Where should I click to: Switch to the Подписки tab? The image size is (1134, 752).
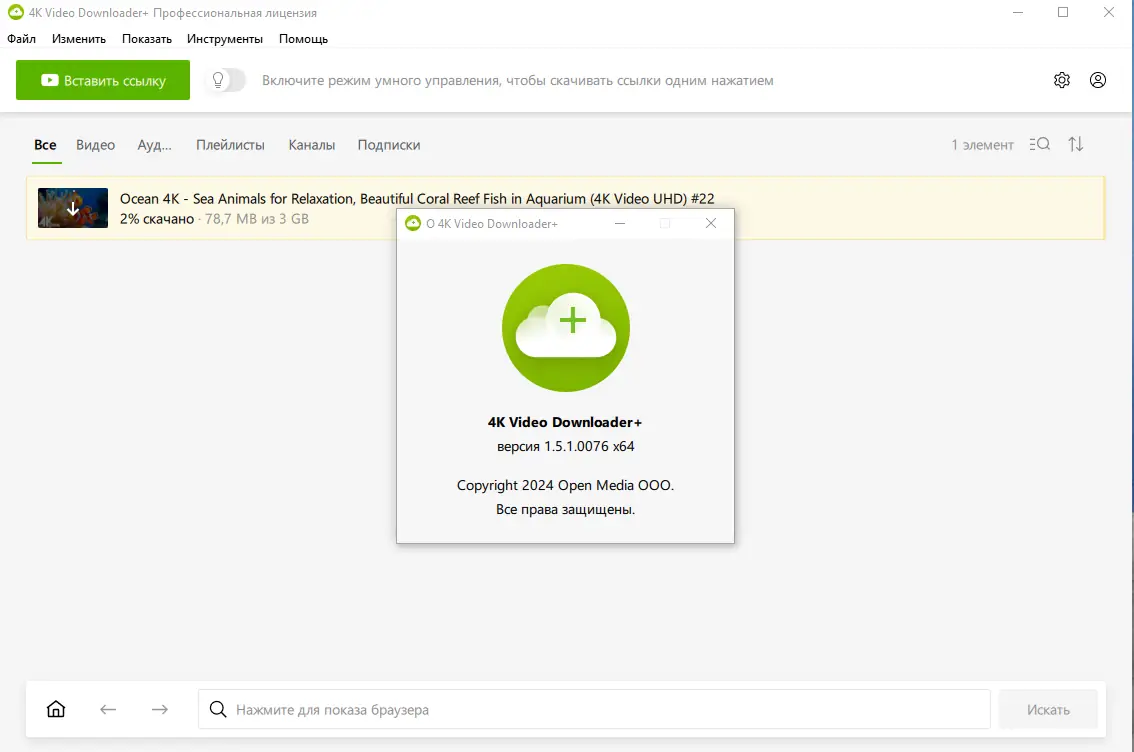click(x=389, y=145)
